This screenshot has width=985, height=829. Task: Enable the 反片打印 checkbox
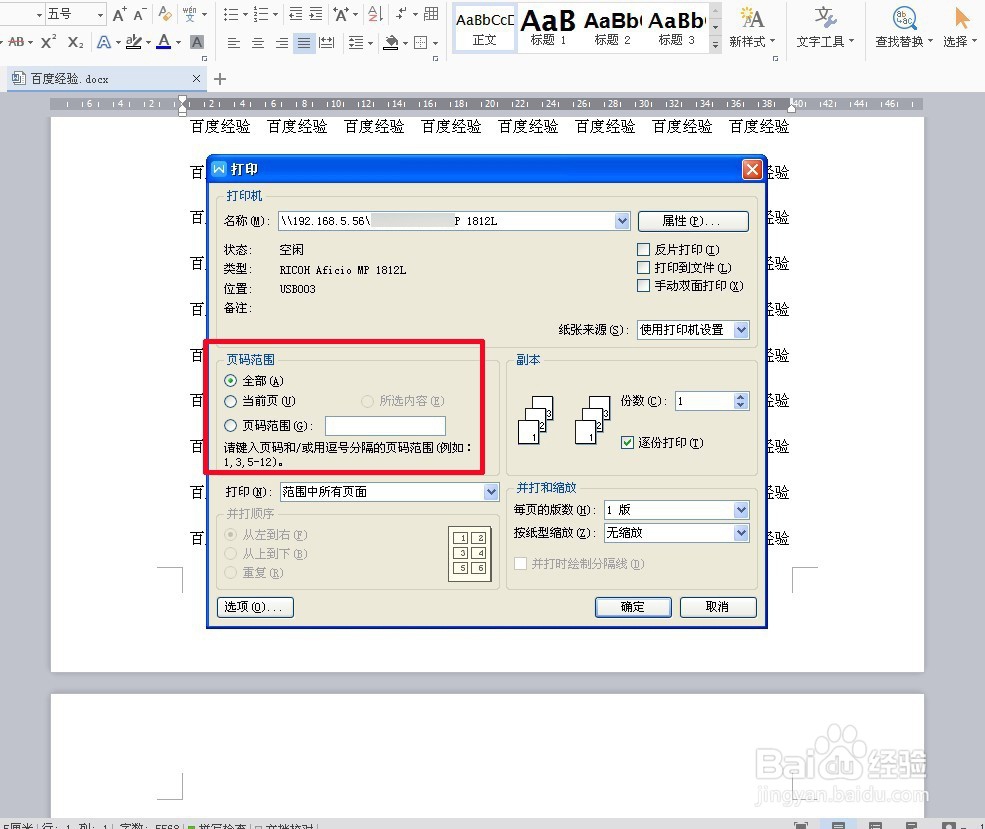pos(643,250)
